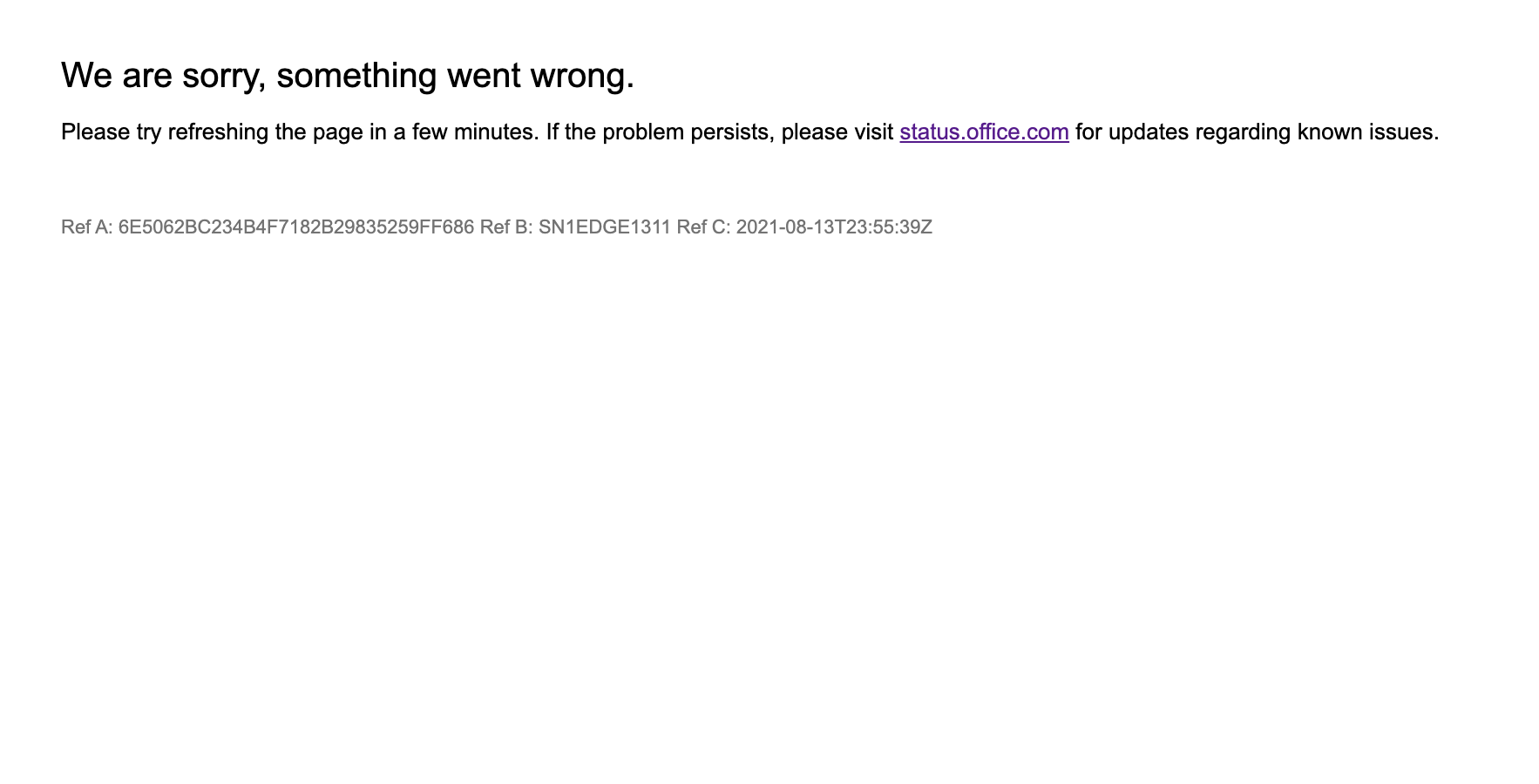Click the 'We are sorry' heading

coord(348,76)
